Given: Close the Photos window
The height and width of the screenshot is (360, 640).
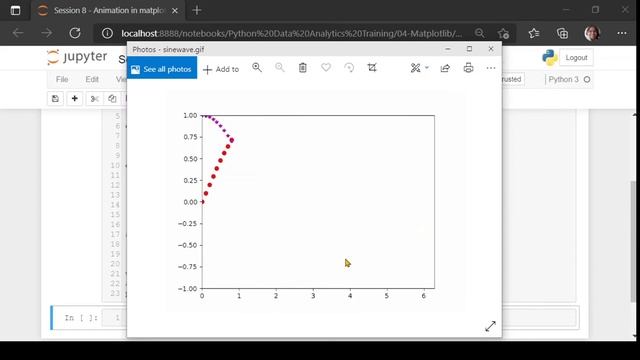Looking at the screenshot, I should tap(491, 49).
